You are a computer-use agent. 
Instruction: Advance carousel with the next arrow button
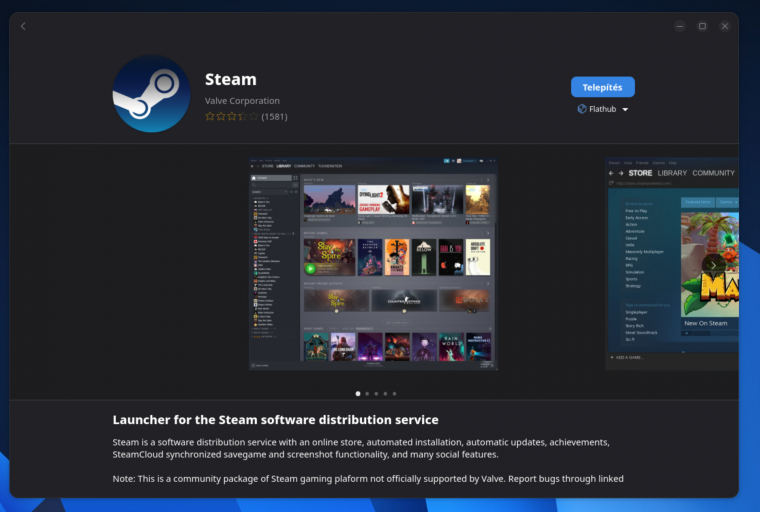[x=713, y=265]
